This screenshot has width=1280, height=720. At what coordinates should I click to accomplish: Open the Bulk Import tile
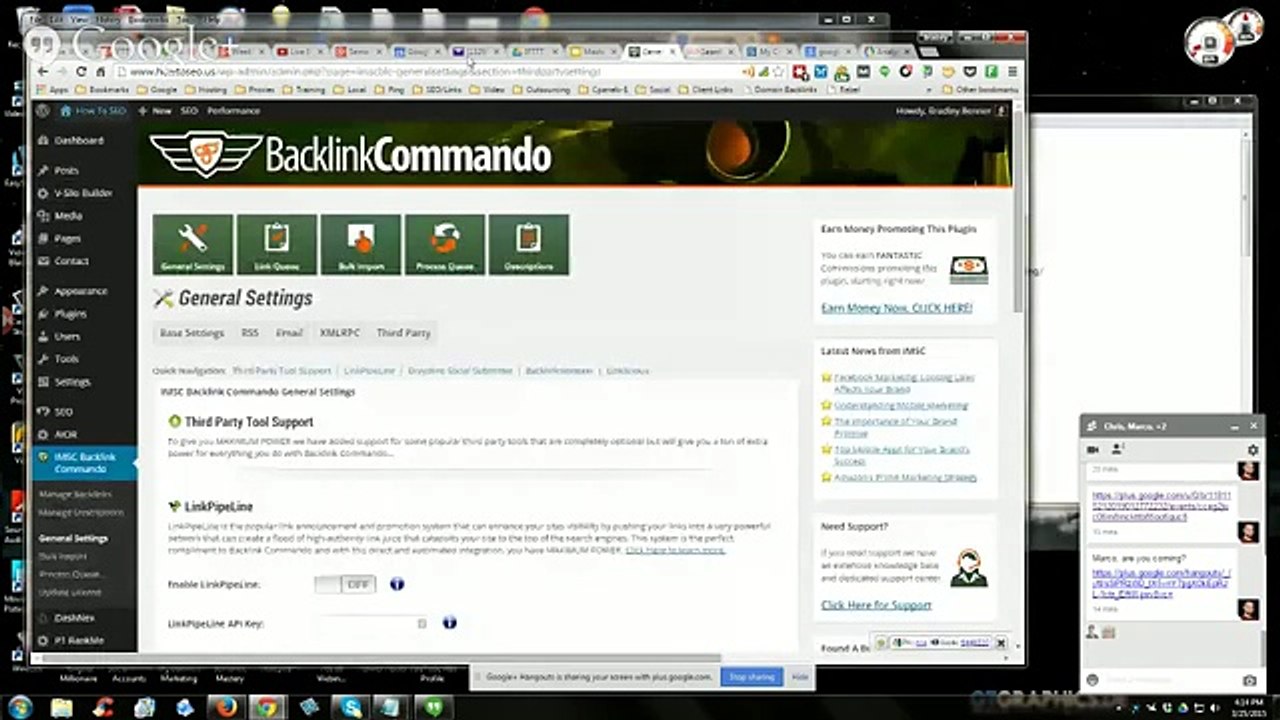tap(360, 244)
